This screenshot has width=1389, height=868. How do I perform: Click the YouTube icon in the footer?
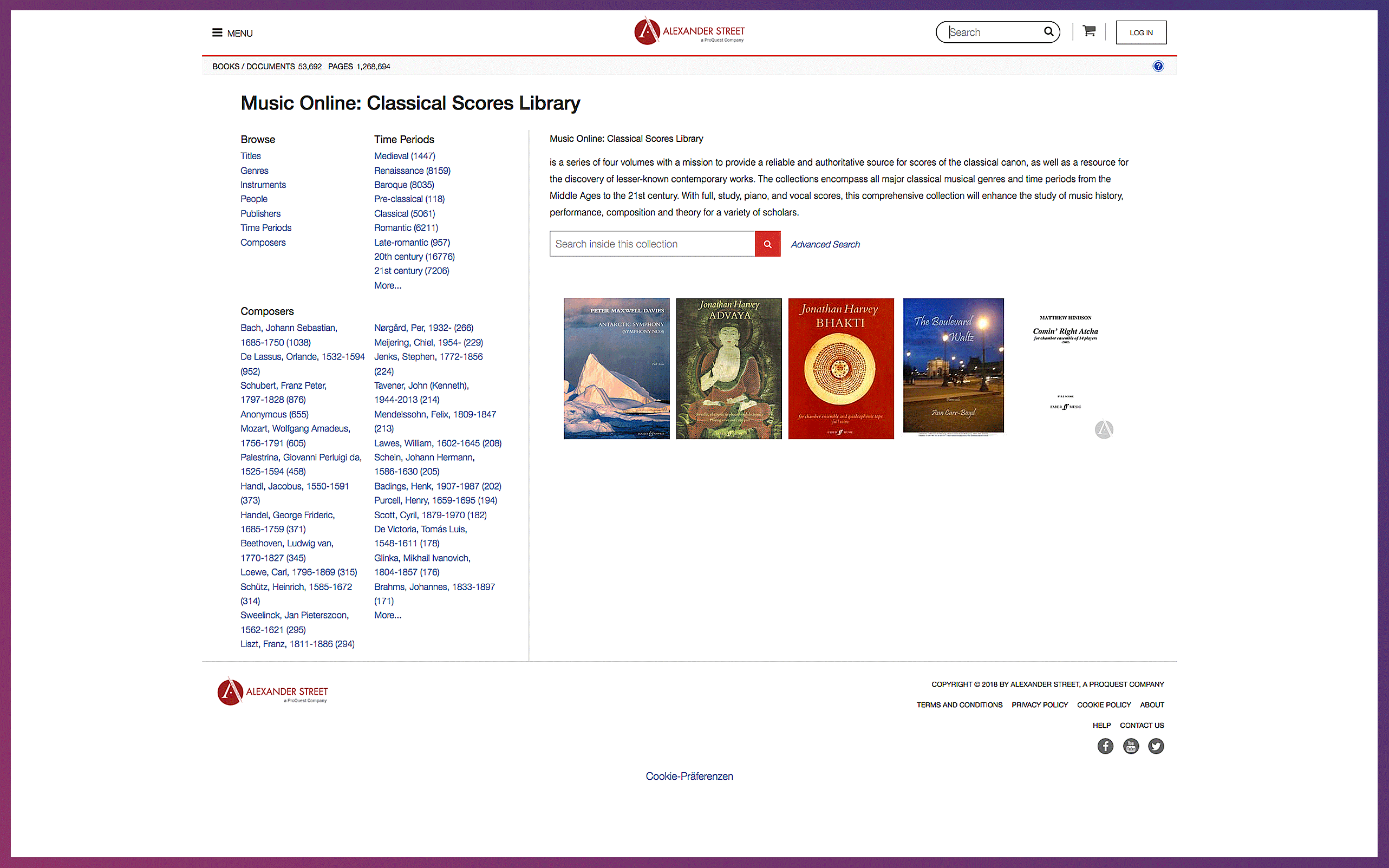click(x=1130, y=746)
